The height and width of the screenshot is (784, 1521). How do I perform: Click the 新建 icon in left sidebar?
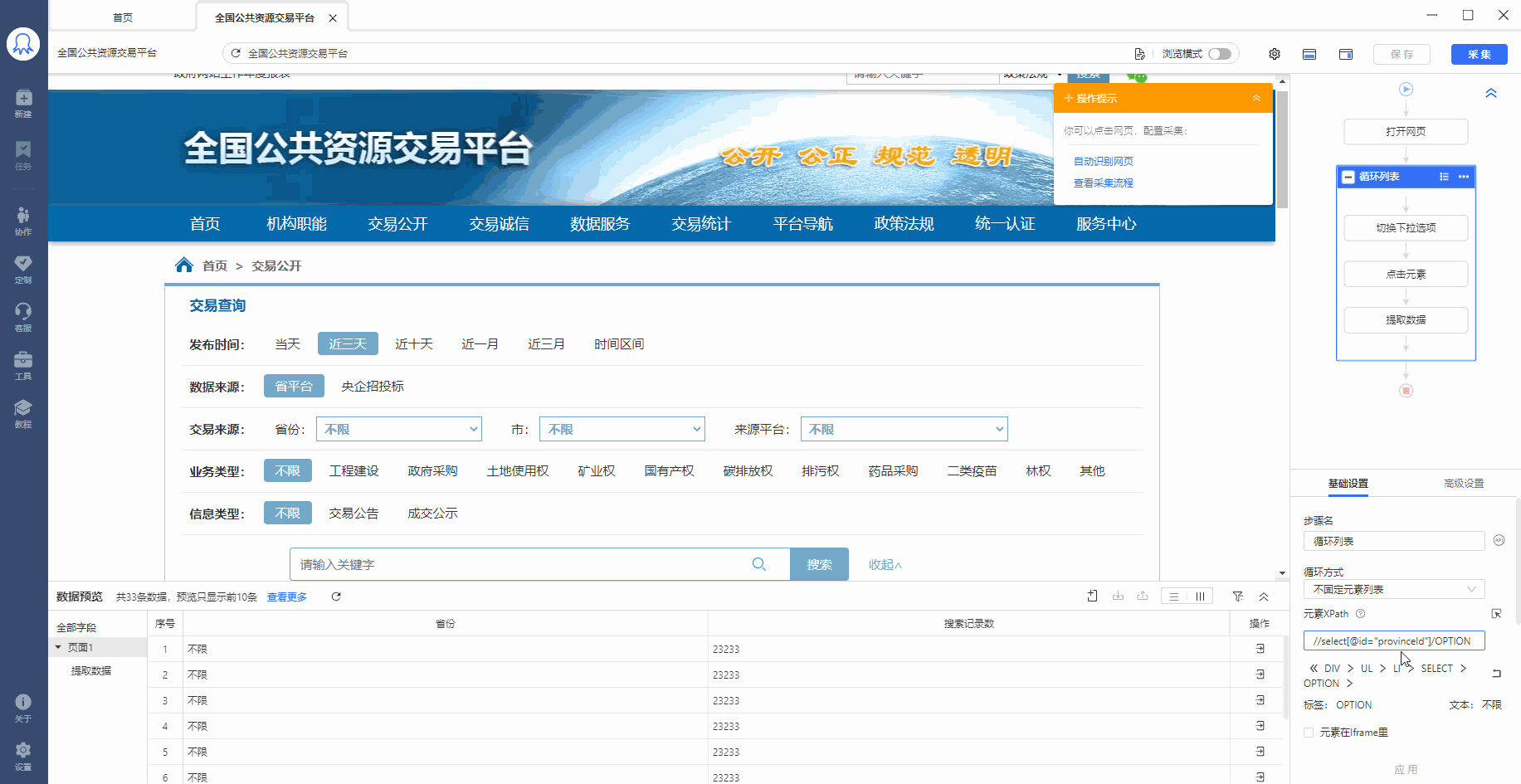[23, 103]
